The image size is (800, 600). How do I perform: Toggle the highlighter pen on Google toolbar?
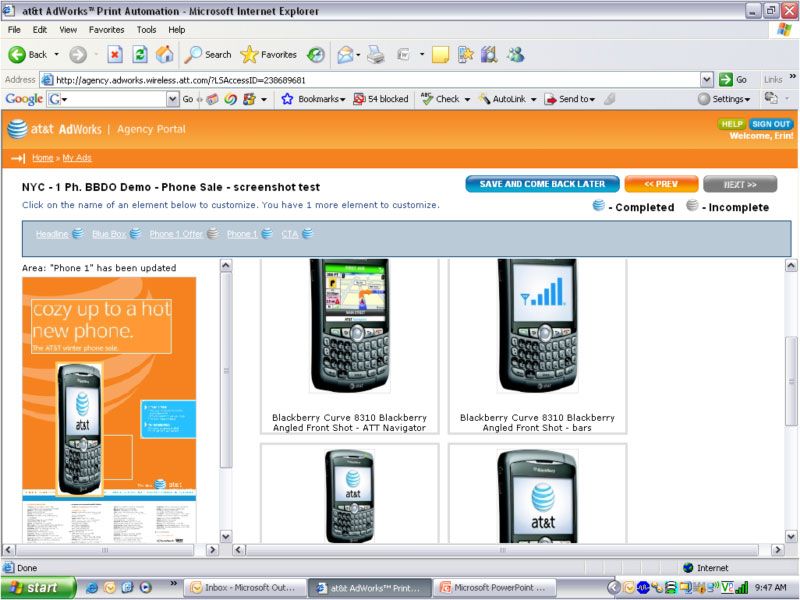610,98
